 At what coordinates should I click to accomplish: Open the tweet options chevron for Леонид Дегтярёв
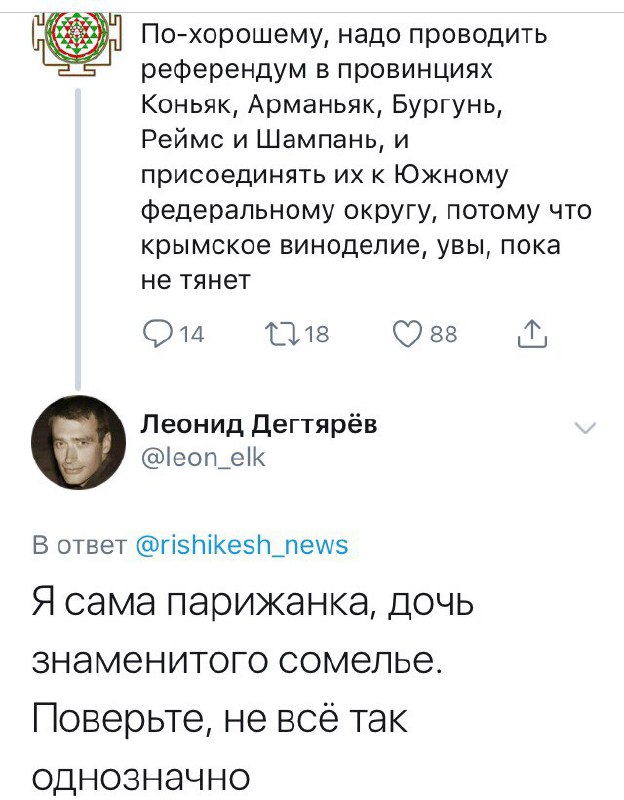tap(585, 429)
